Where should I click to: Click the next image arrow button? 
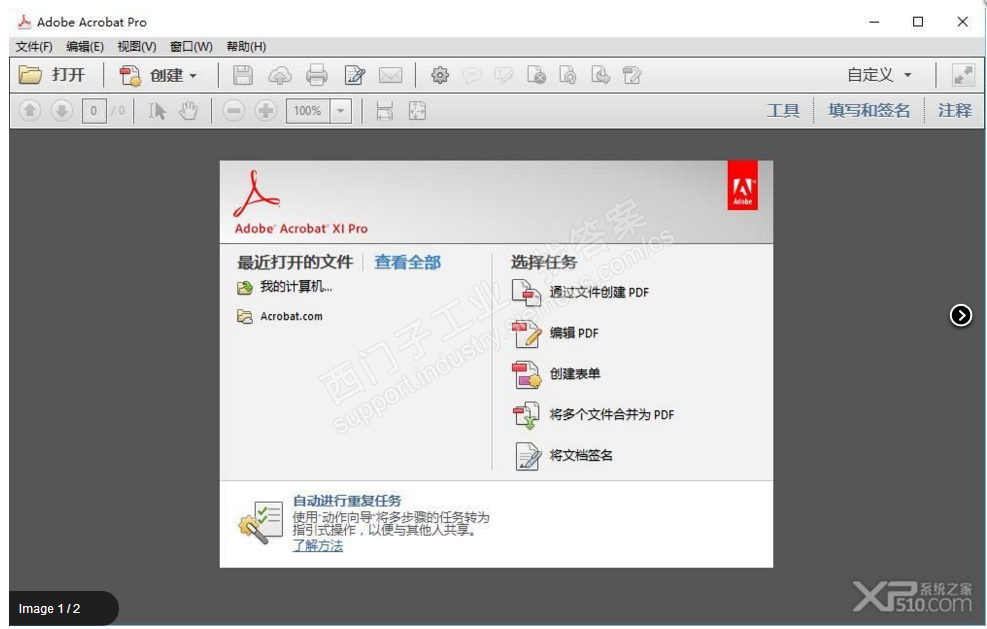click(x=961, y=315)
